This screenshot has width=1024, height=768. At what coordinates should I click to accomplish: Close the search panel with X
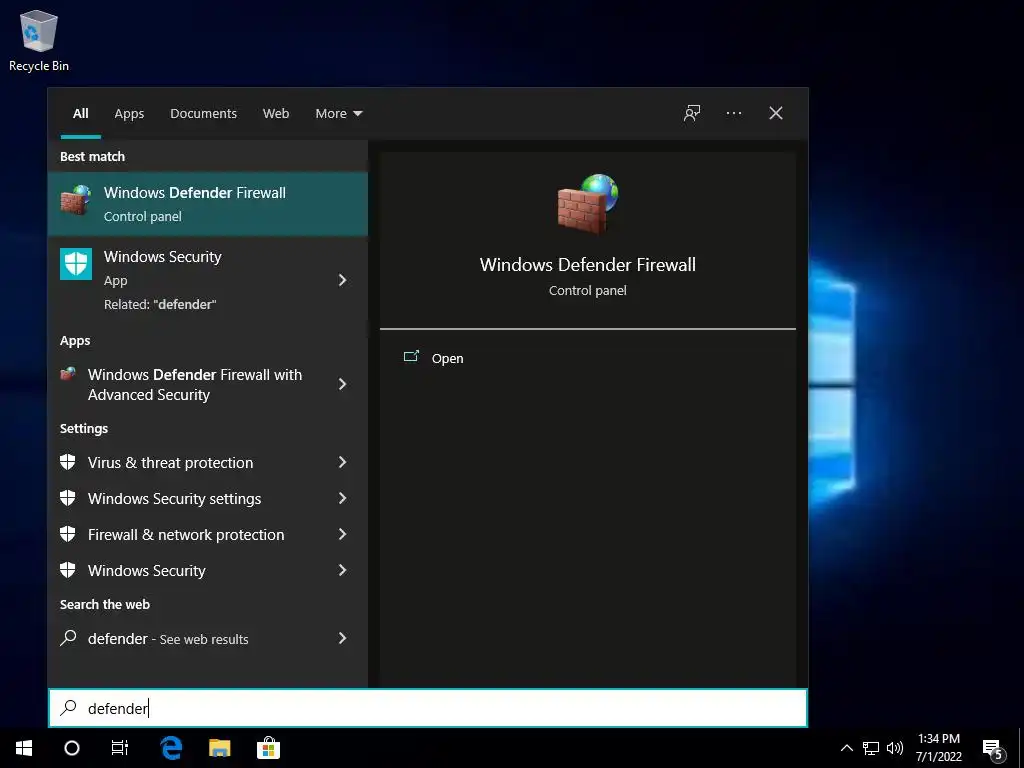pyautogui.click(x=775, y=113)
